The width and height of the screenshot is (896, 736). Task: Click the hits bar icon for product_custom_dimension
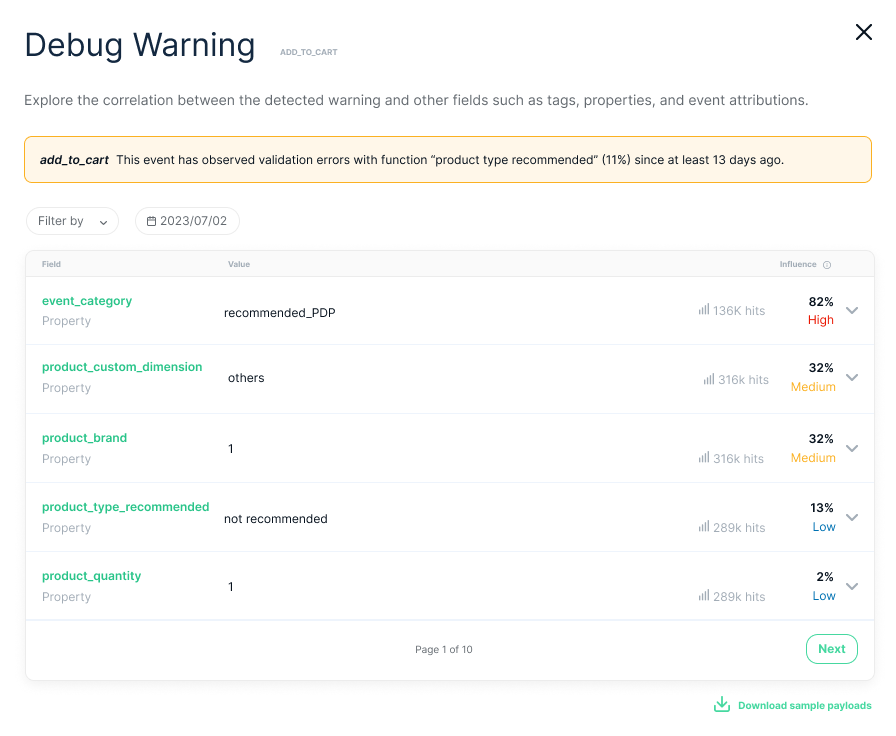click(709, 380)
